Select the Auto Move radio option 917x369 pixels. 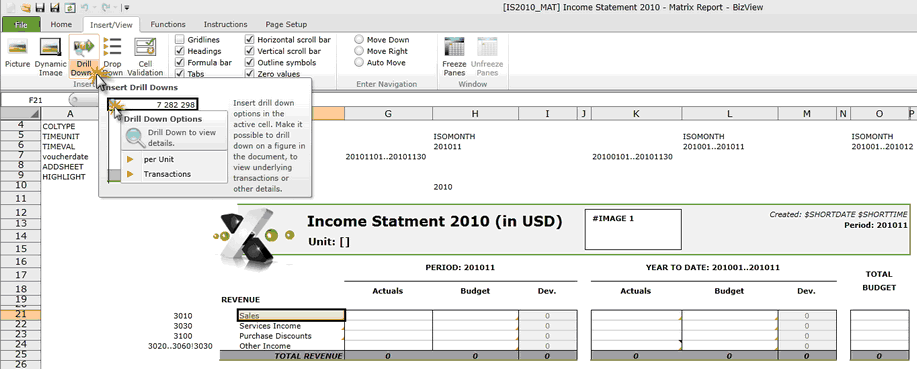pos(359,63)
